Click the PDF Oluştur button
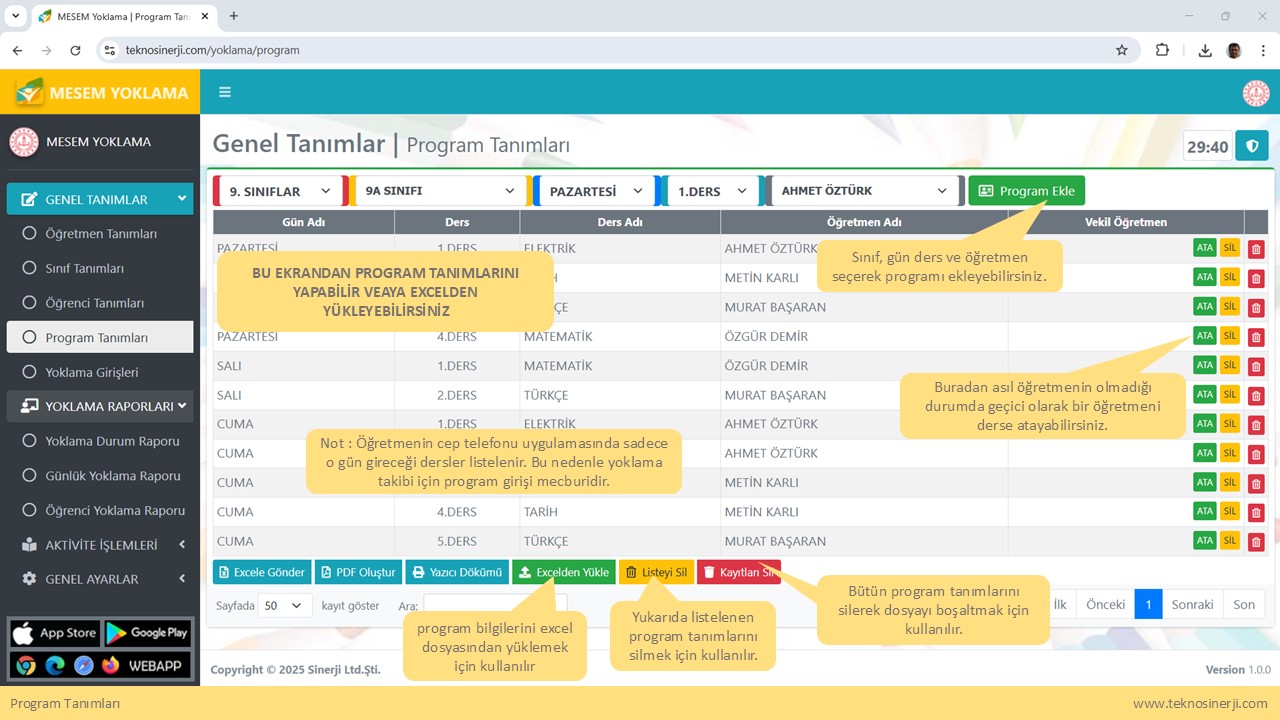Screen dimensions: 1280x720 point(358,572)
